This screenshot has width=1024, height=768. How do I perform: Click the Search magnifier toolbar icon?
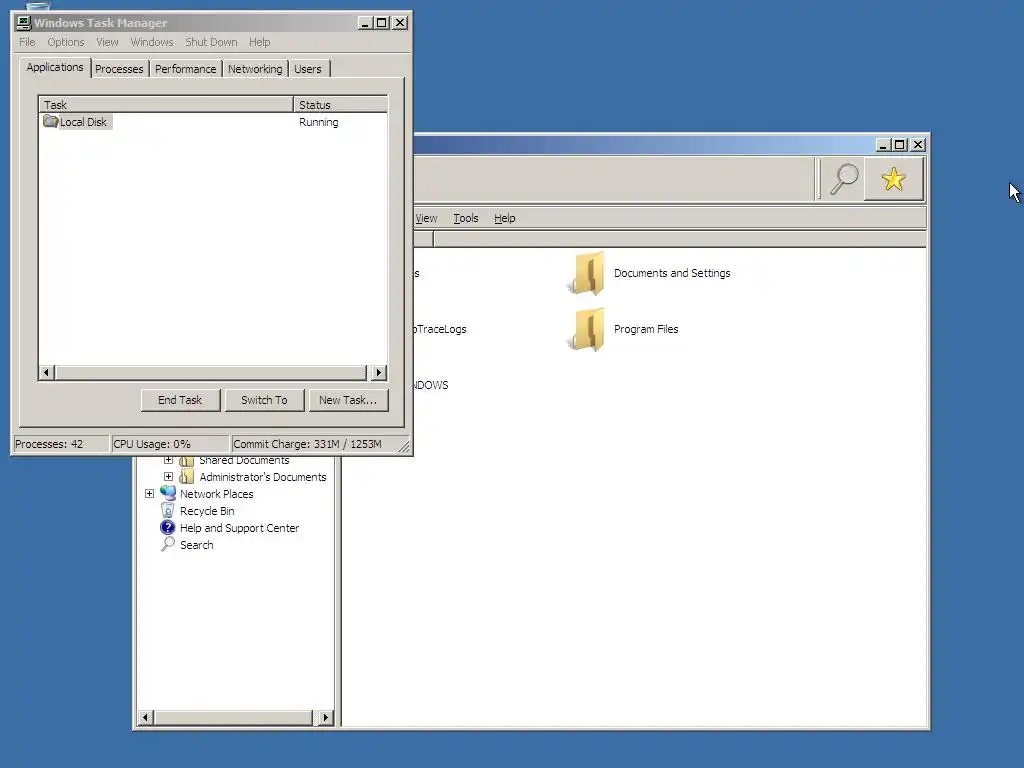click(x=843, y=179)
